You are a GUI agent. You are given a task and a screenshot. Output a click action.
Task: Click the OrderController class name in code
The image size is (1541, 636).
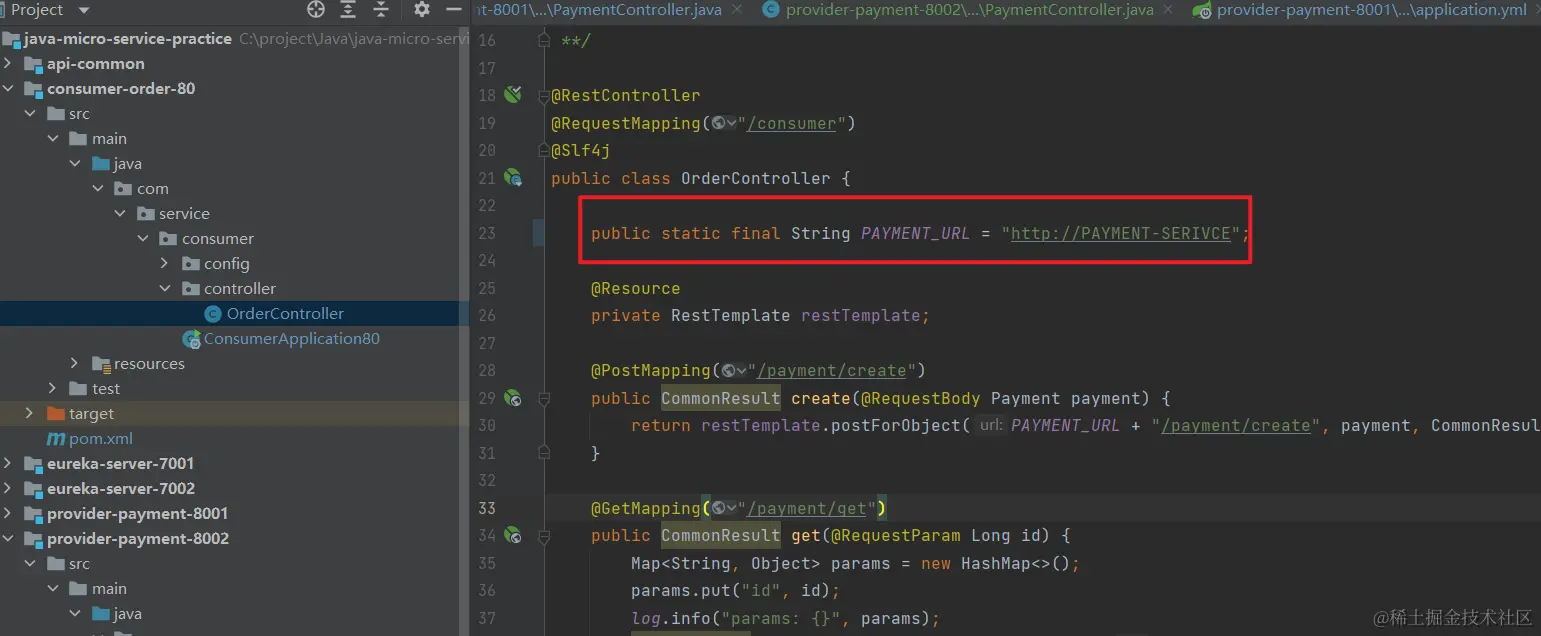(756, 178)
